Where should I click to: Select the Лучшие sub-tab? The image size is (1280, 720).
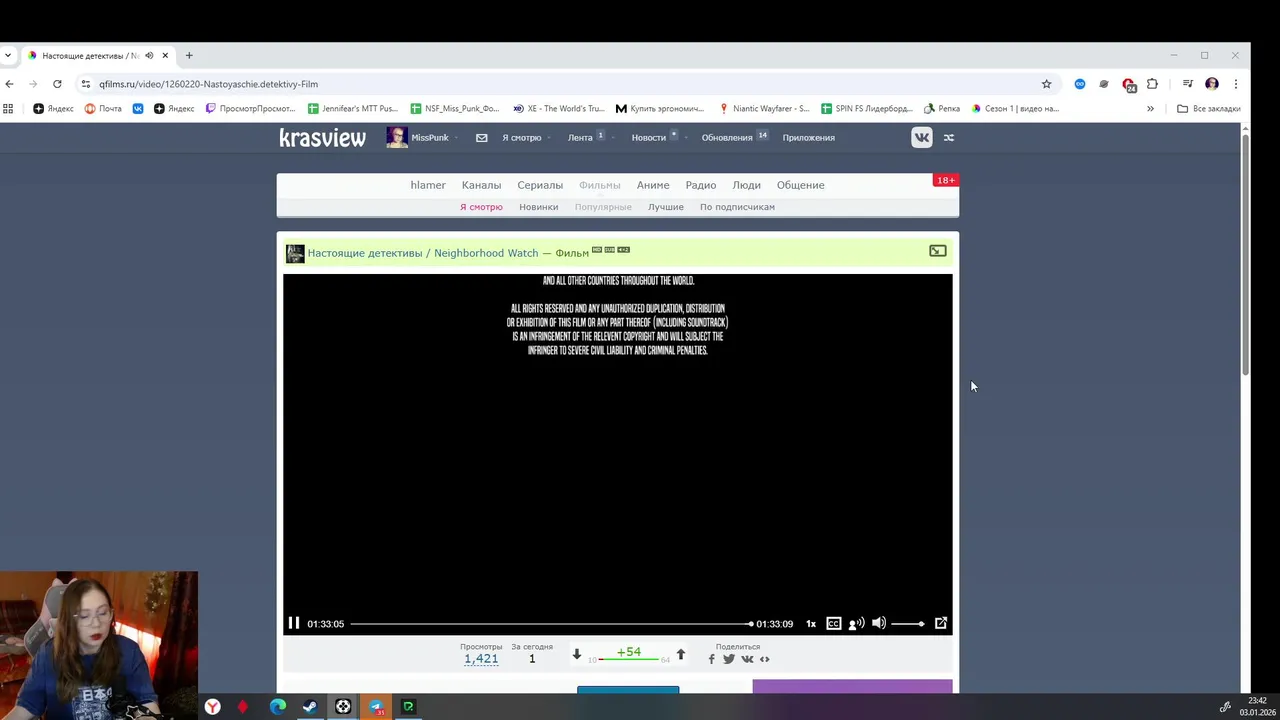click(x=665, y=207)
